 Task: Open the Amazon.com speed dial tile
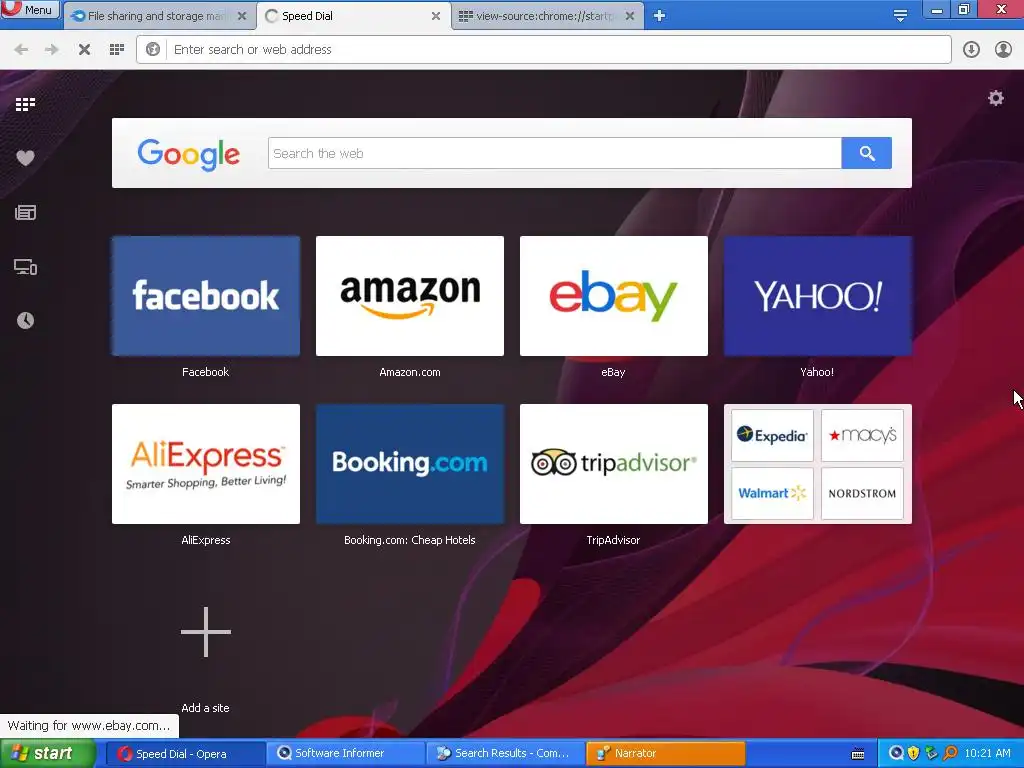(409, 296)
